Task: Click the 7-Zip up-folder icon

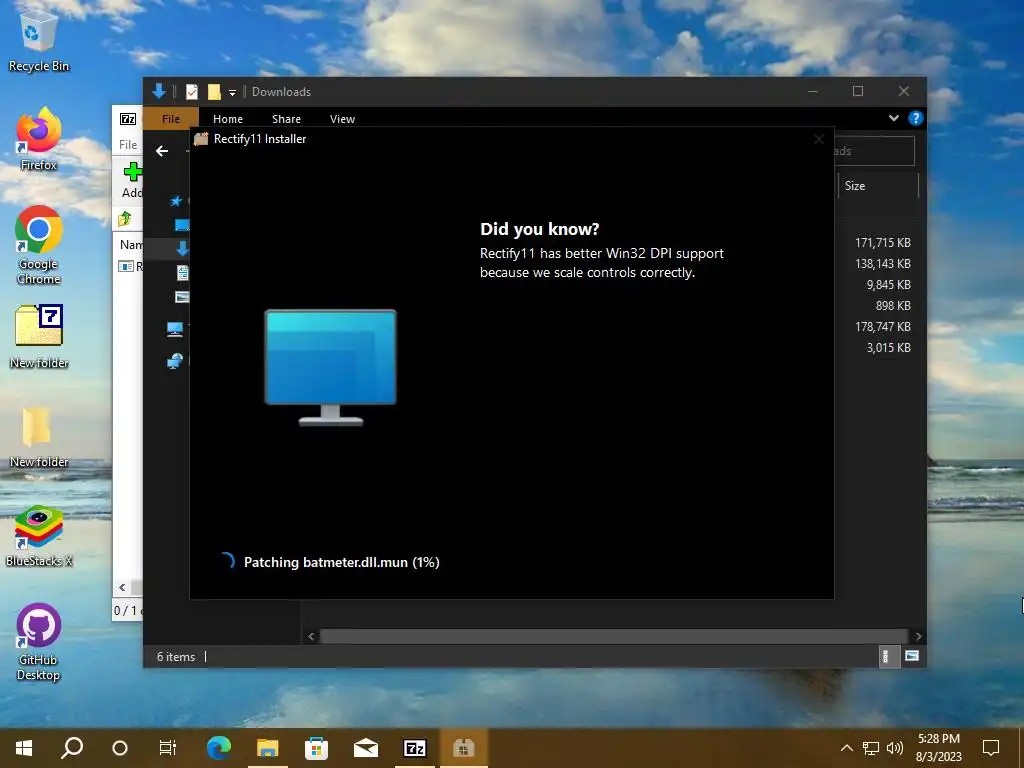Action: tap(124, 219)
